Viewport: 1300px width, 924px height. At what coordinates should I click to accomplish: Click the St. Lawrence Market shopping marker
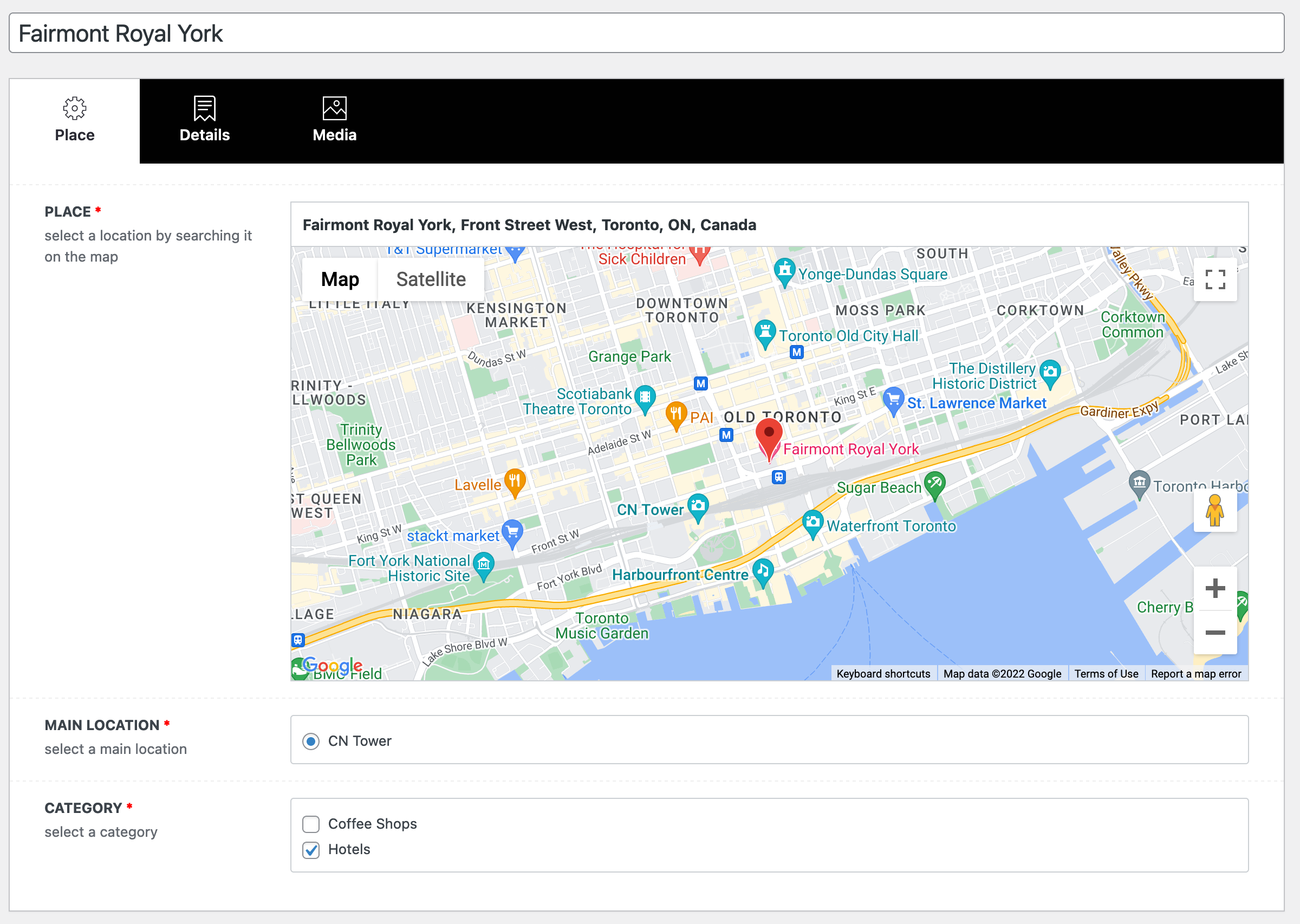893,401
